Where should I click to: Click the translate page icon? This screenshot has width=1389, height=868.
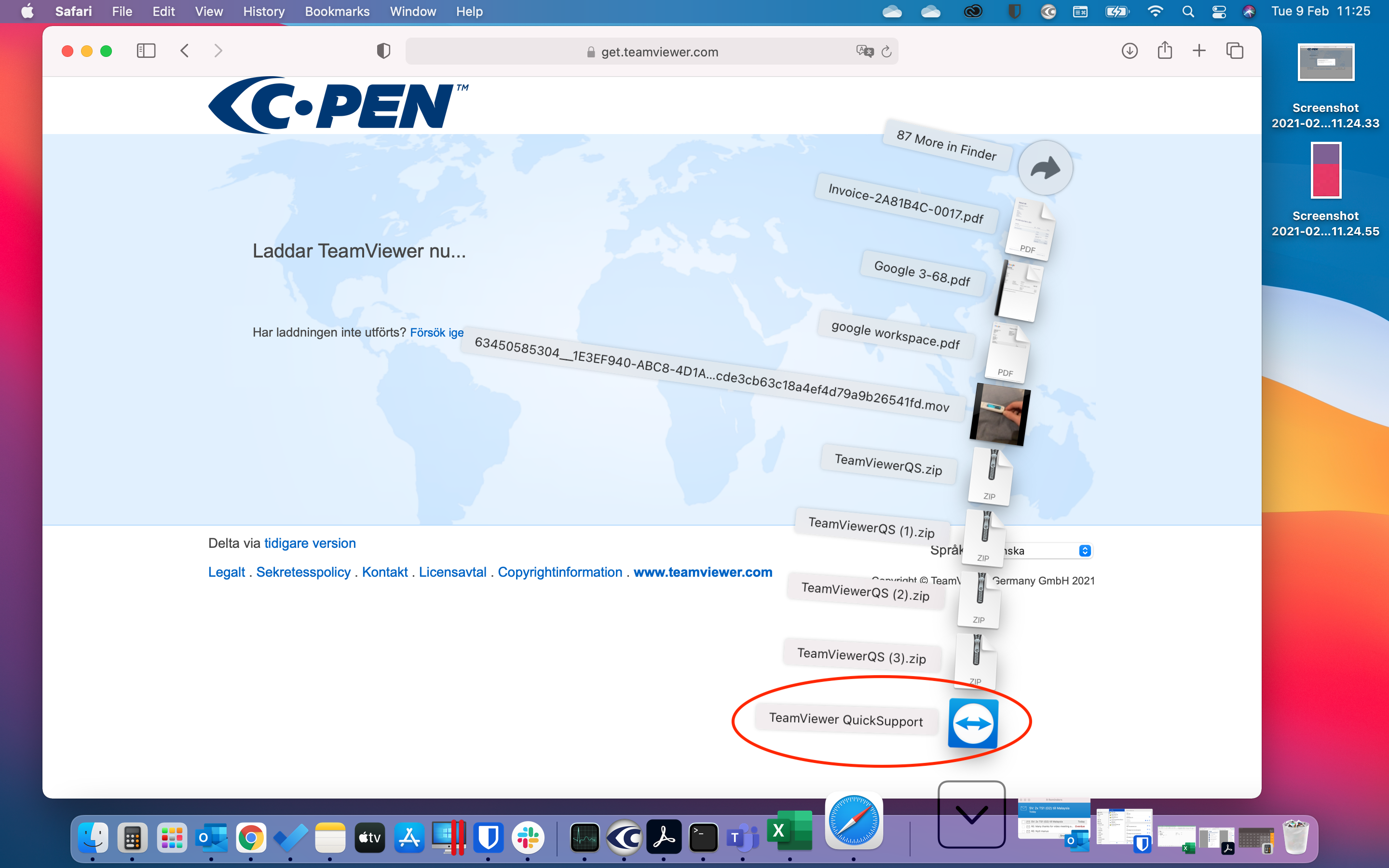pyautogui.click(x=864, y=51)
